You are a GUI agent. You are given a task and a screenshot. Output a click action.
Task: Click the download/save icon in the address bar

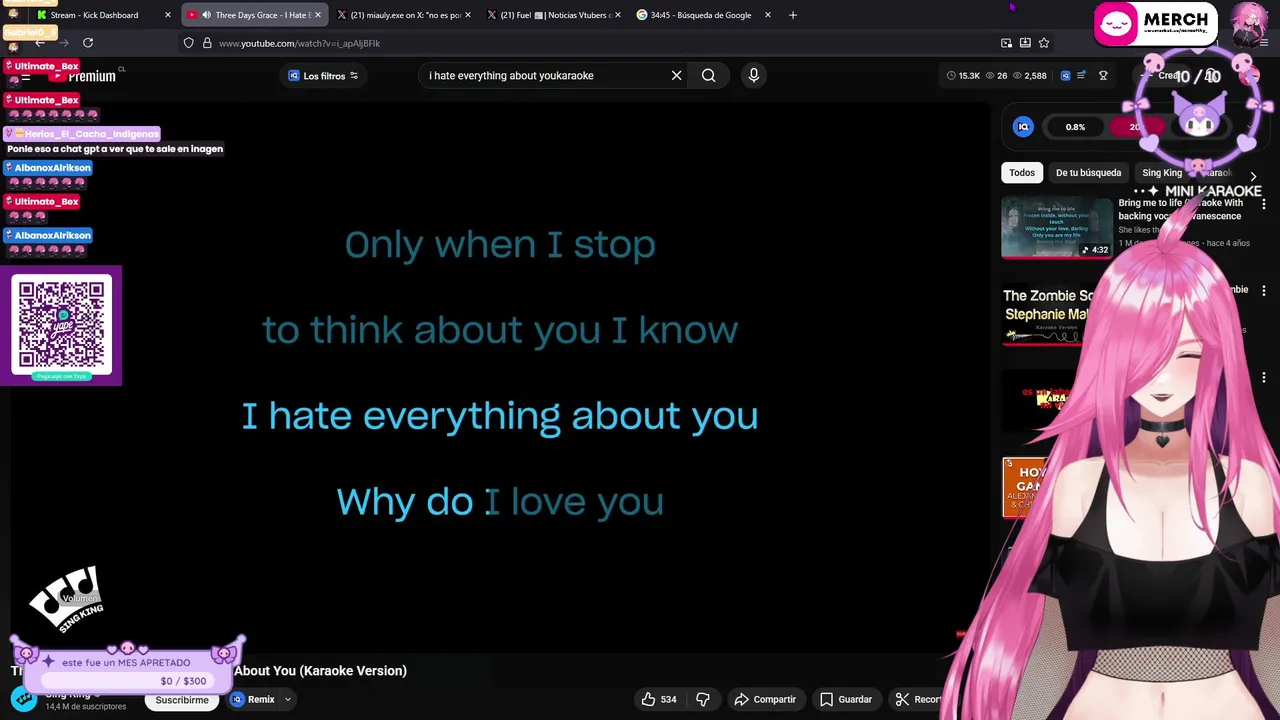(1025, 43)
